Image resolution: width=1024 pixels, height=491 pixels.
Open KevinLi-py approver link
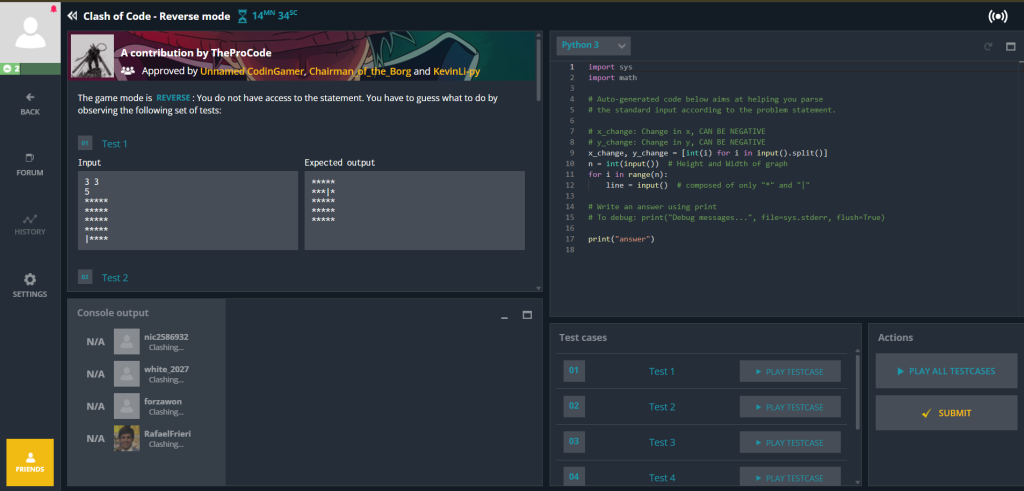point(456,71)
